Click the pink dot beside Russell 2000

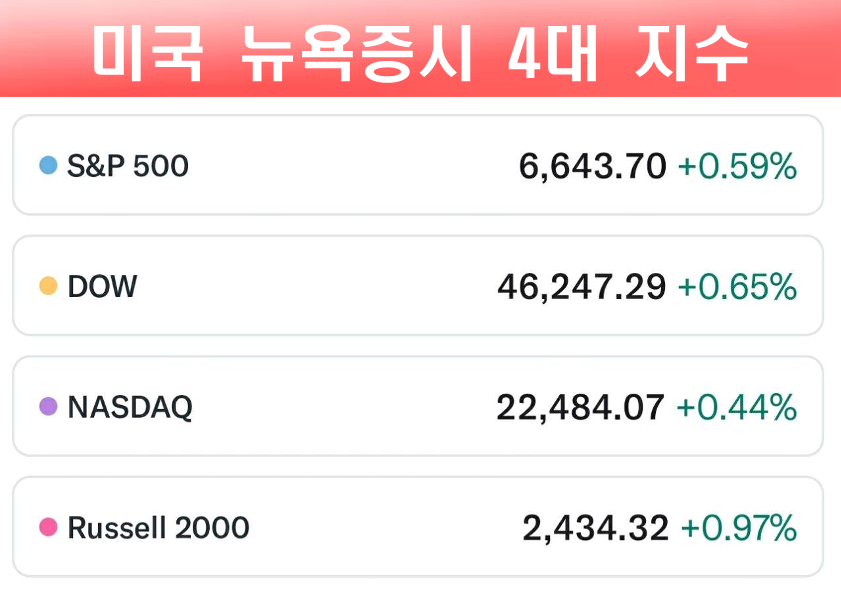(47, 527)
